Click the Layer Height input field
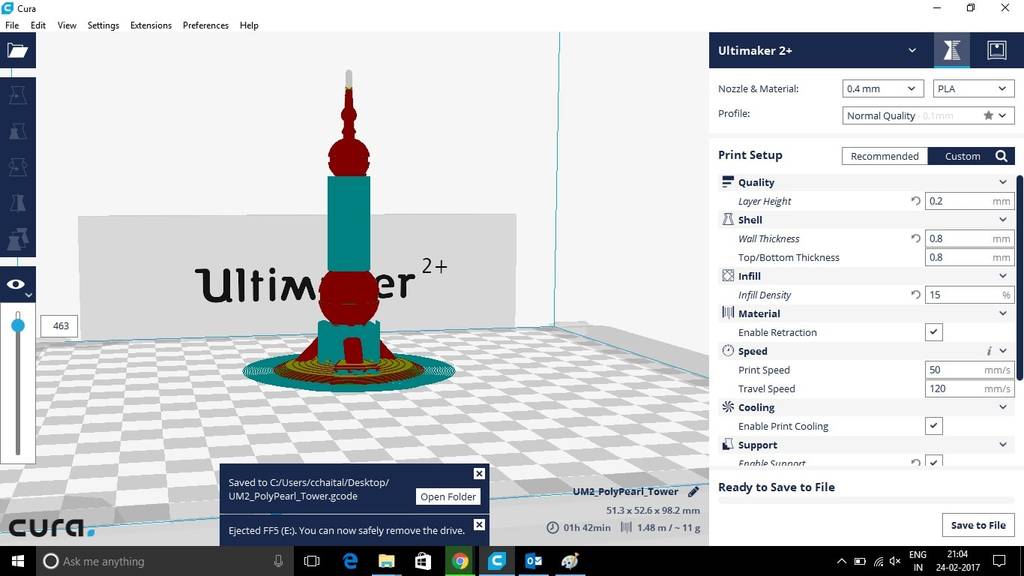The width and height of the screenshot is (1024, 576). point(970,201)
